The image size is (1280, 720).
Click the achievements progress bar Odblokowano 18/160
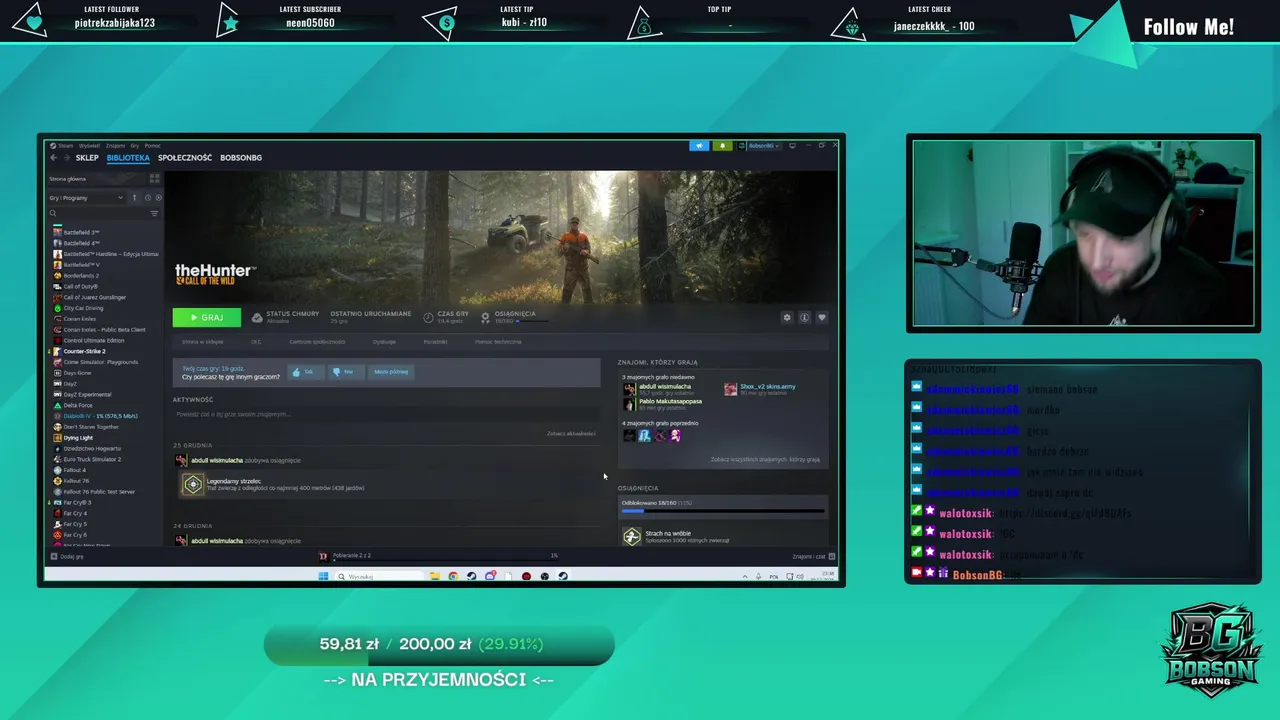pyautogui.click(x=724, y=511)
